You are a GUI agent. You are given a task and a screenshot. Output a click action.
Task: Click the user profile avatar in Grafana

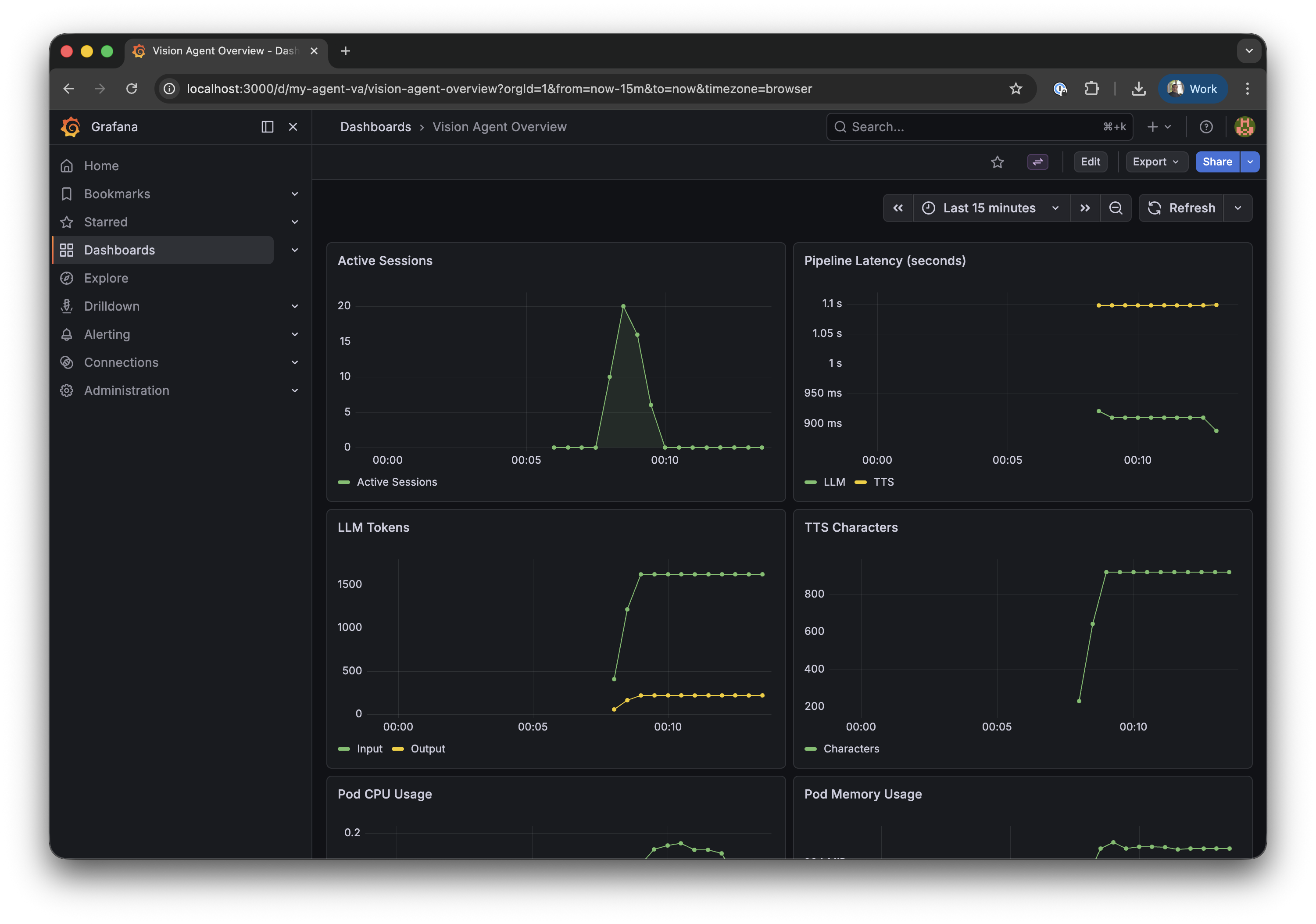1244,127
